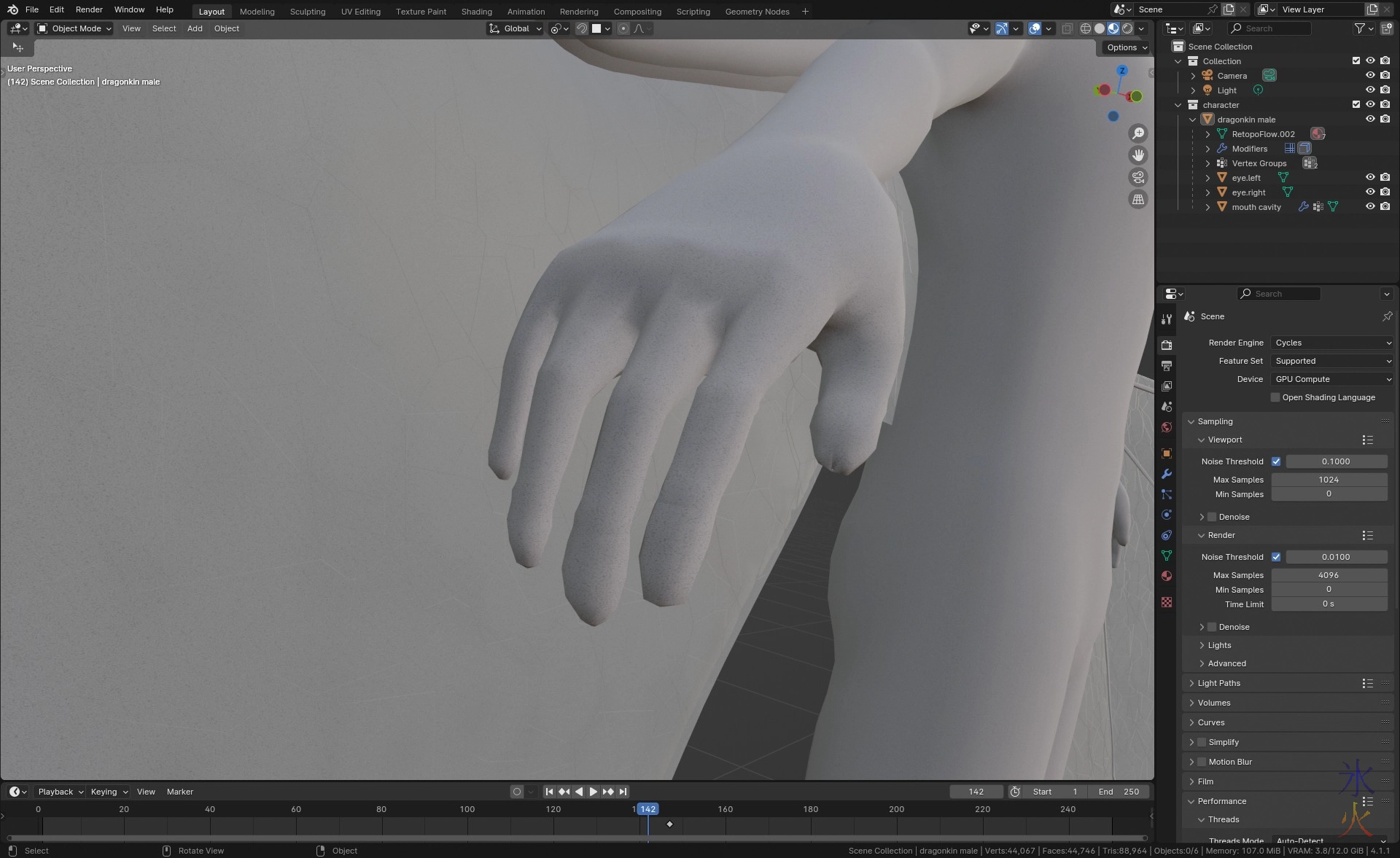Click the zoom view magnifier icon

point(1137,133)
